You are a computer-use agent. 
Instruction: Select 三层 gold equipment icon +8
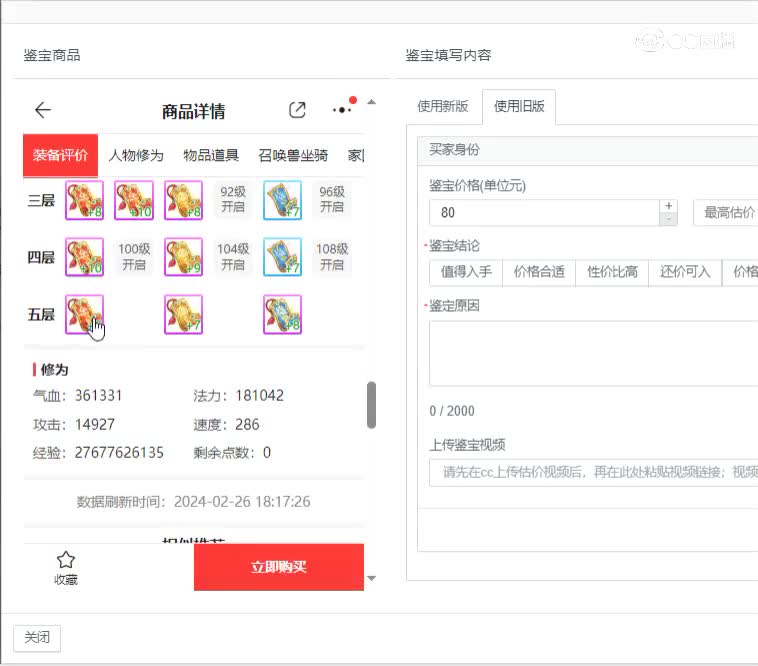coord(184,200)
